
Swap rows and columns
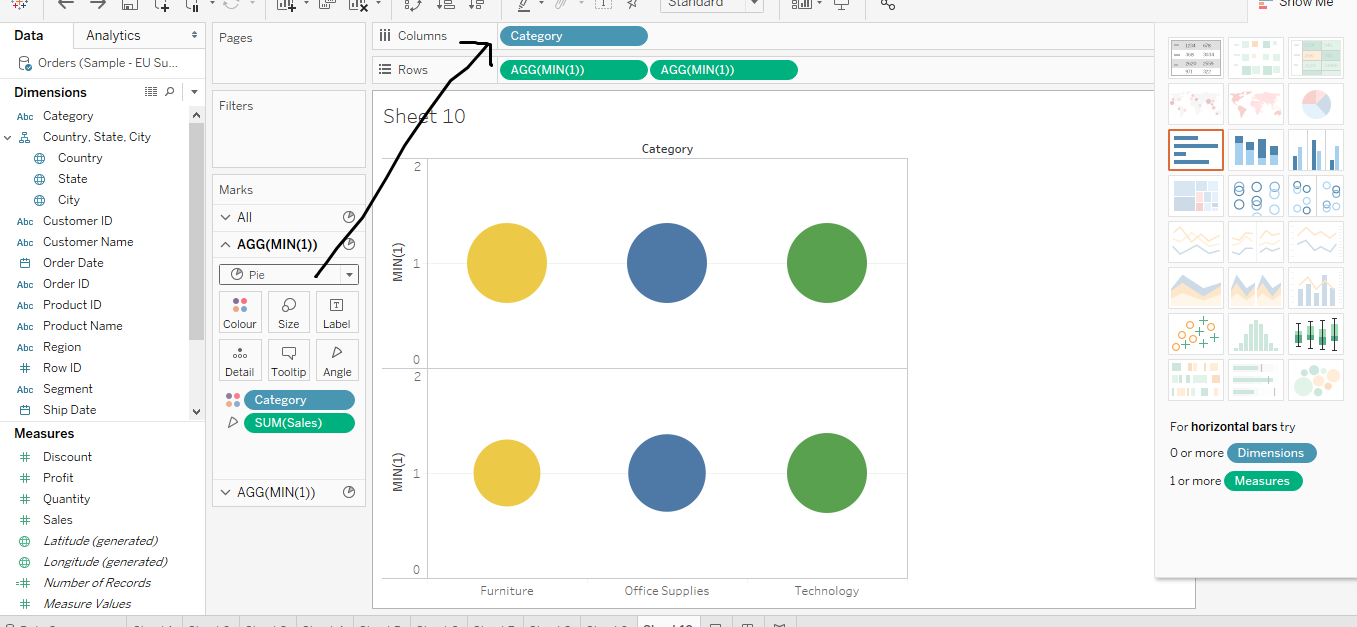413,7
